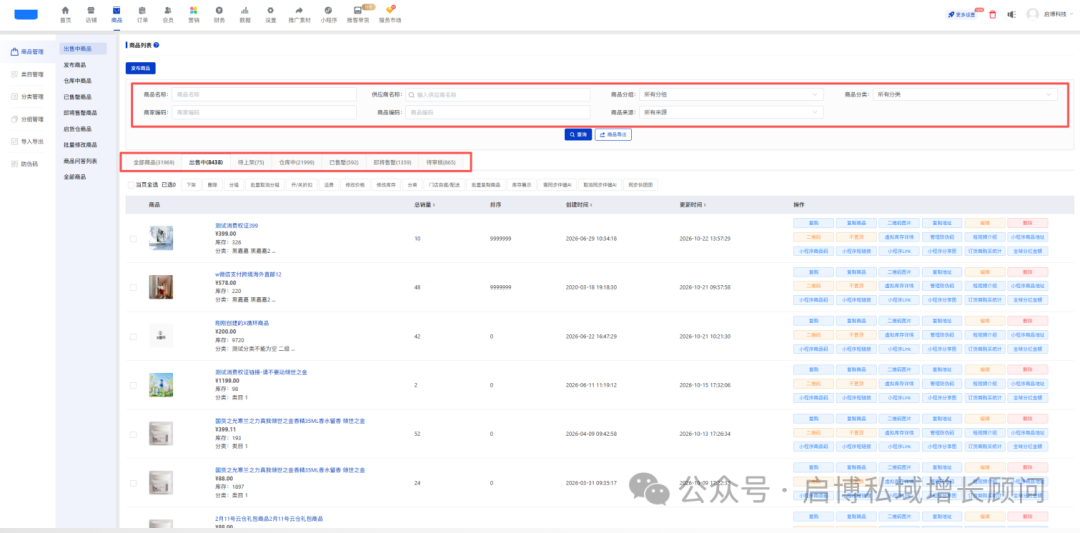The width and height of the screenshot is (1080, 533).
Task: Open 防伪码 in the left sidebar
Action: pyautogui.click(x=25, y=164)
